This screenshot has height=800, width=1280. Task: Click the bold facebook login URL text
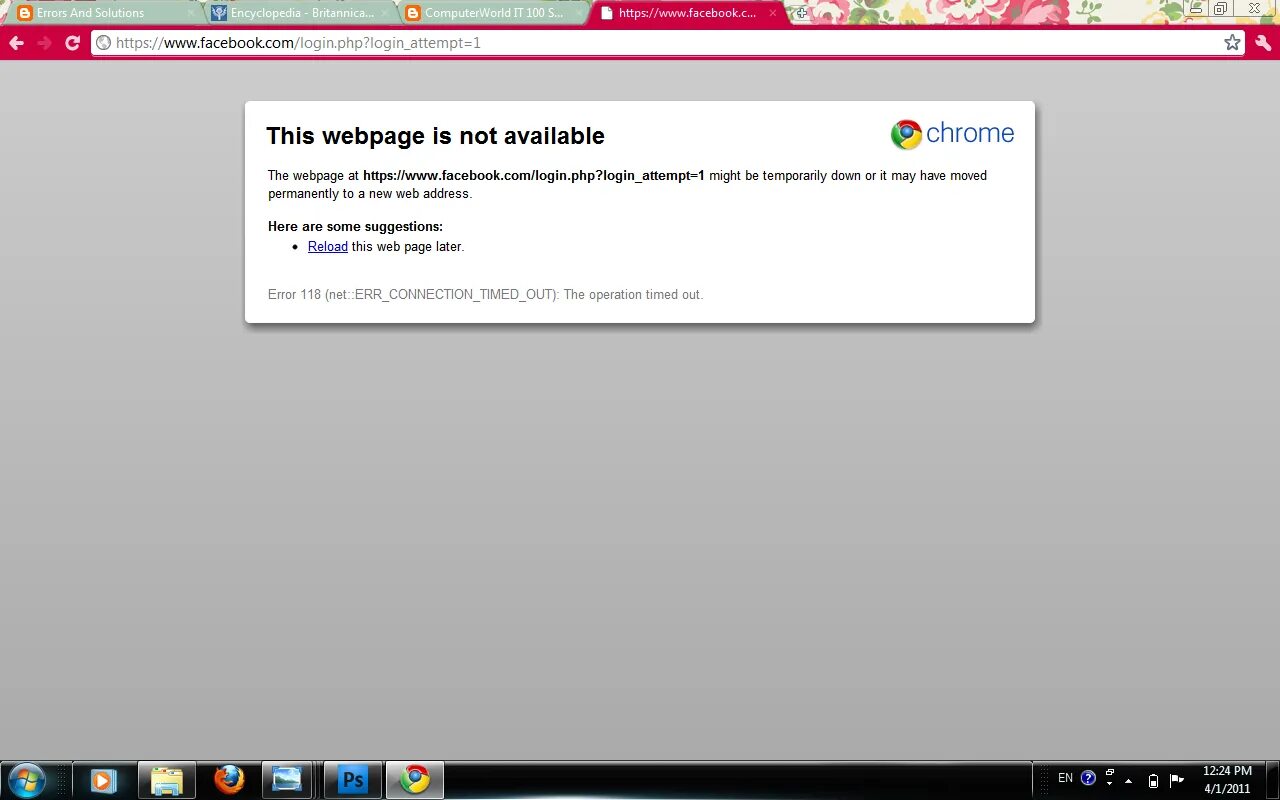pyautogui.click(x=534, y=175)
